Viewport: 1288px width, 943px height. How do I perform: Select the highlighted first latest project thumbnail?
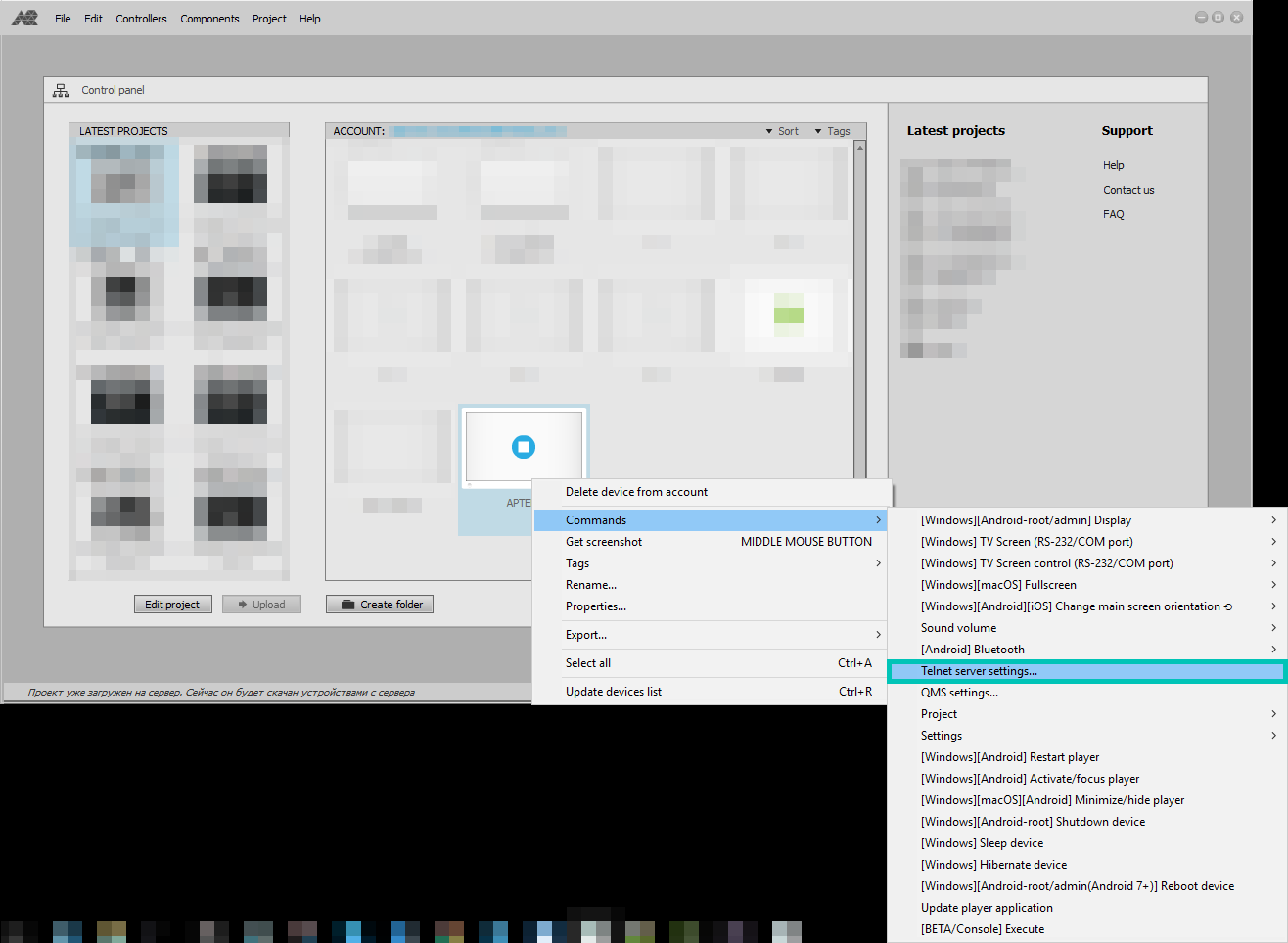tap(124, 192)
